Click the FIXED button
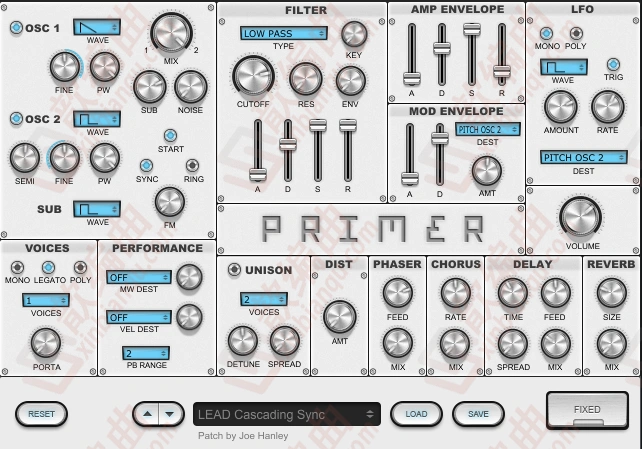 [587, 410]
